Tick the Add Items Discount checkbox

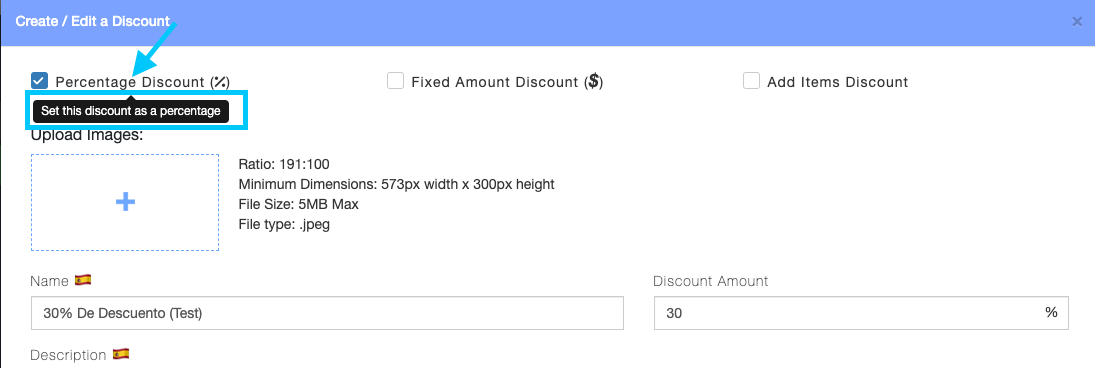point(751,81)
